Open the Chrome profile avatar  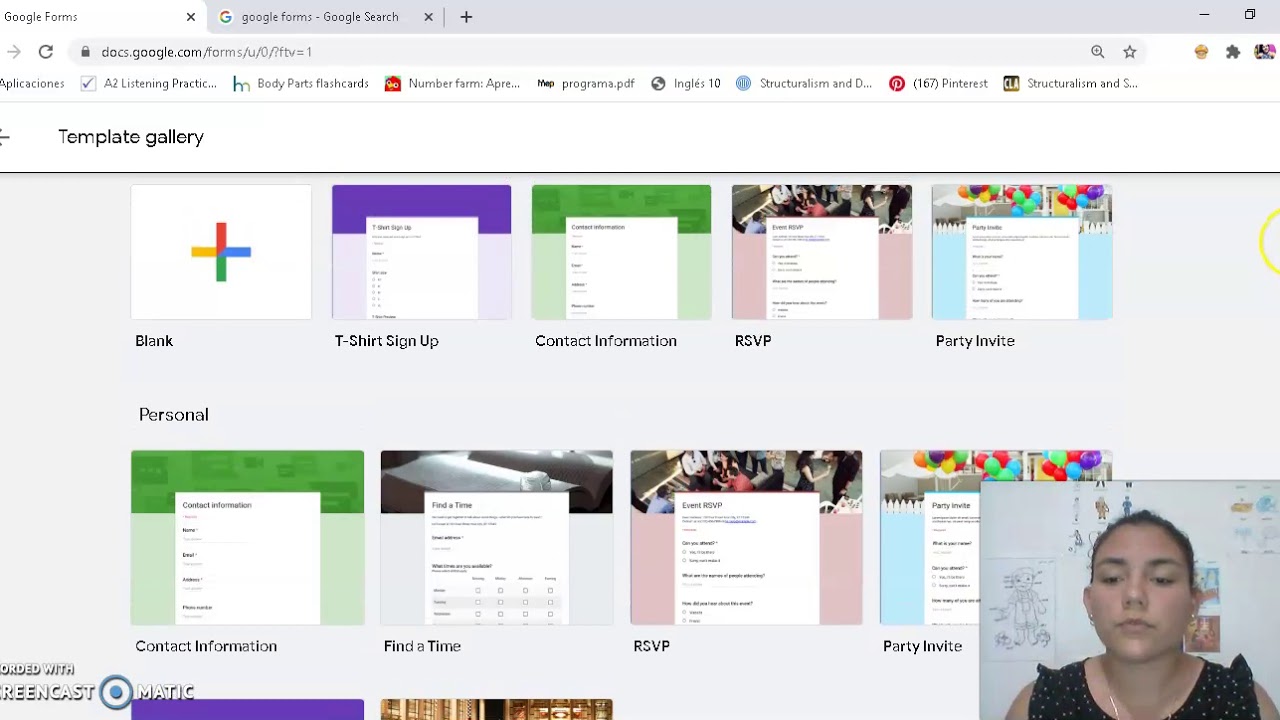(x=1265, y=52)
